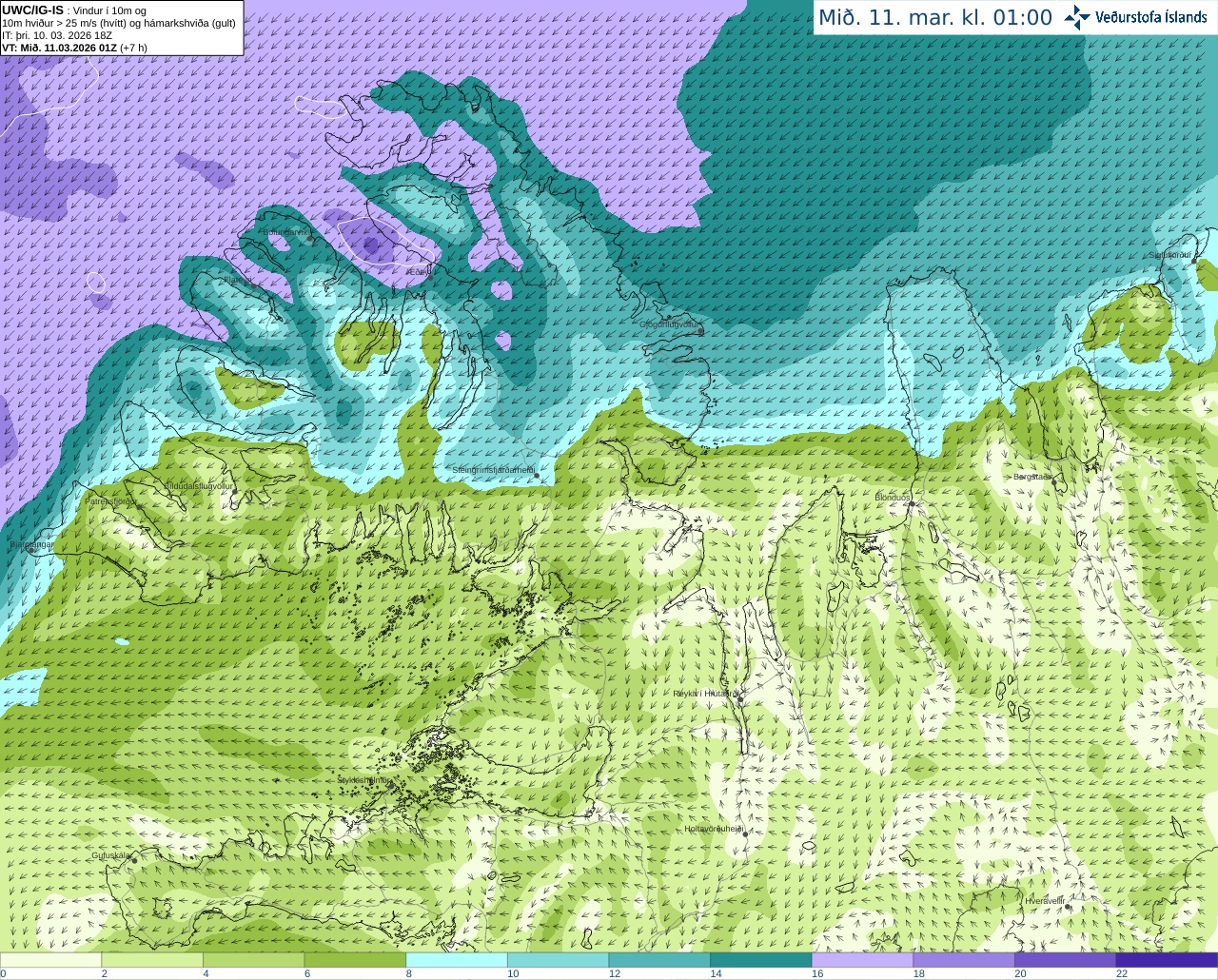This screenshot has height=980, width=1218.
Task: Click the Stykkishólmur station label
Action: pos(363,779)
